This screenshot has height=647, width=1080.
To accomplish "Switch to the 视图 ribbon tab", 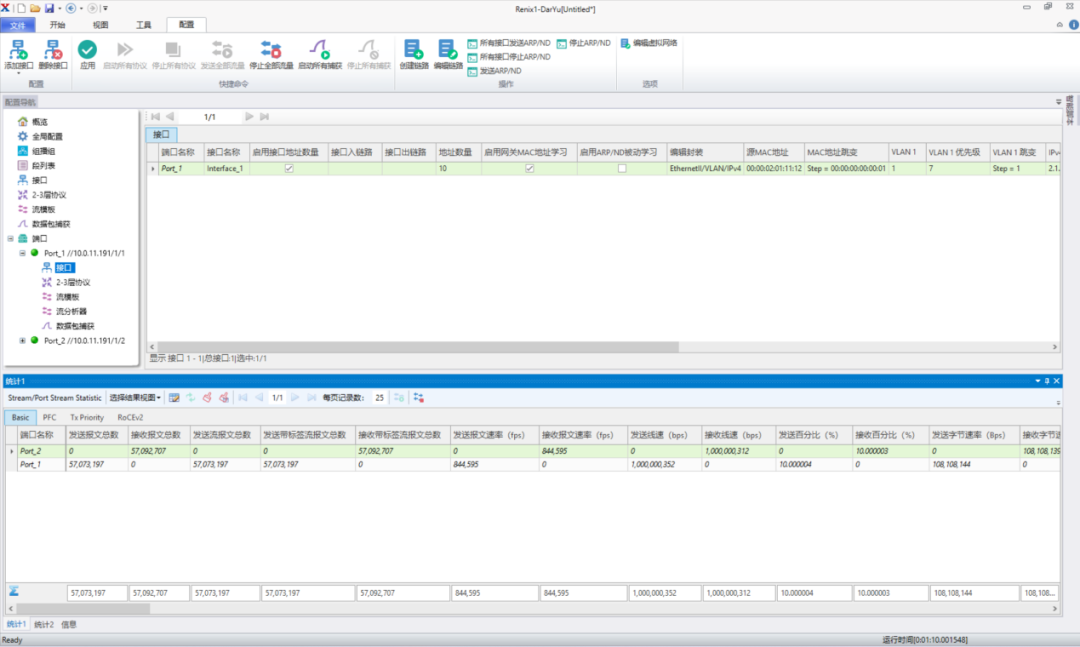I will tap(100, 24).
